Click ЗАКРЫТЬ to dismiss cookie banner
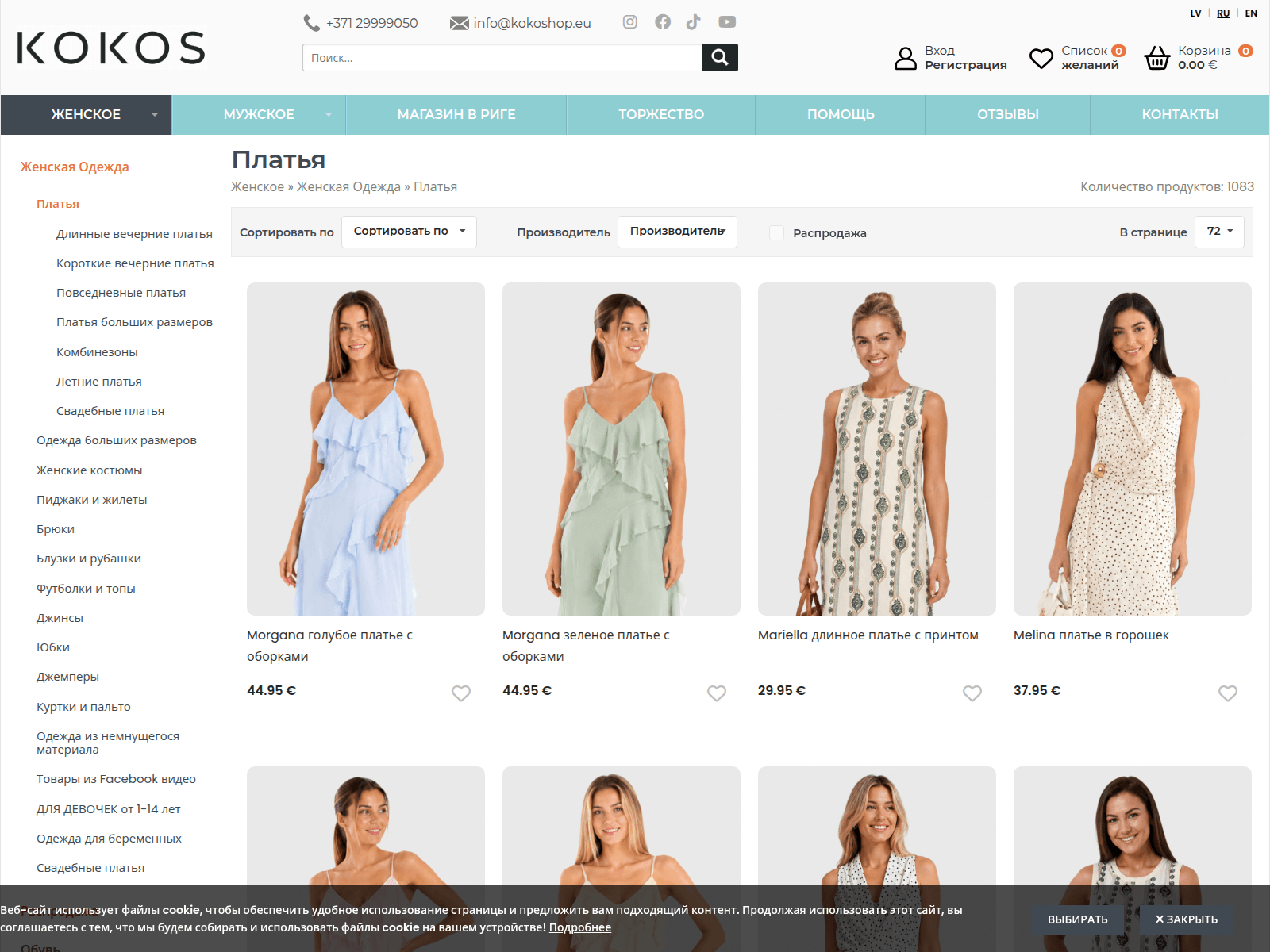The height and width of the screenshot is (952, 1270). (1186, 919)
